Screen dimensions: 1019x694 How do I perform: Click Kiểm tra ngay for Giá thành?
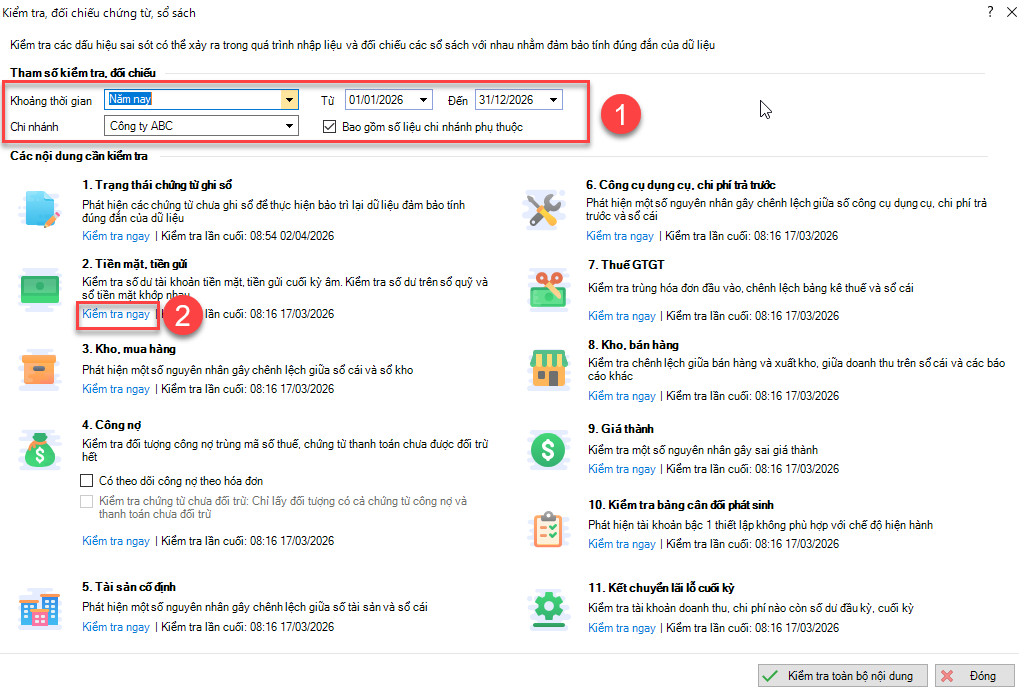tap(622, 469)
